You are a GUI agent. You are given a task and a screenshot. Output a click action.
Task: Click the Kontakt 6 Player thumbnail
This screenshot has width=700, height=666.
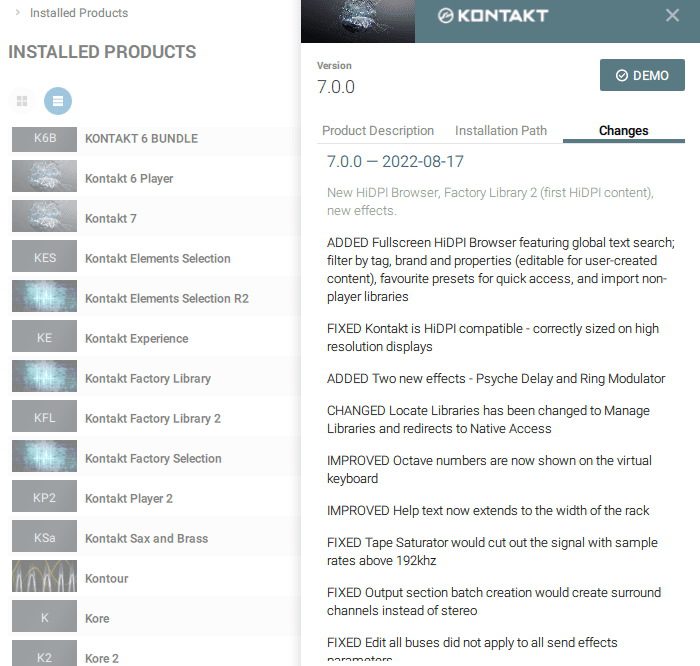[x=44, y=178]
